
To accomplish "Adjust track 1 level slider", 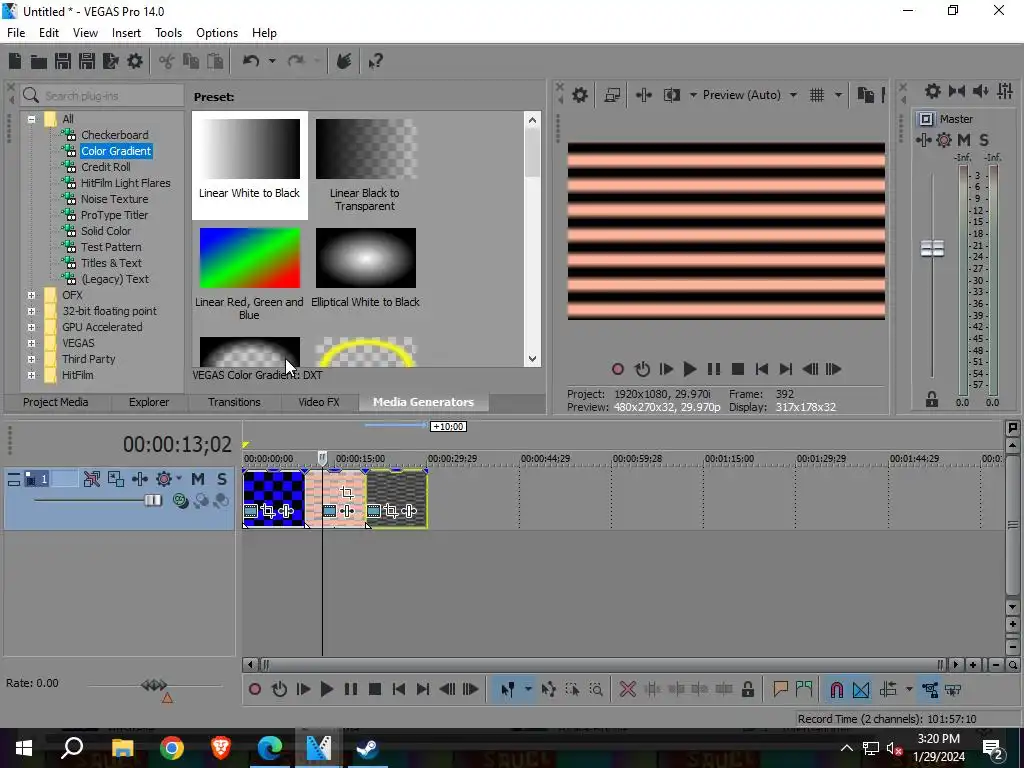I will click(x=152, y=500).
